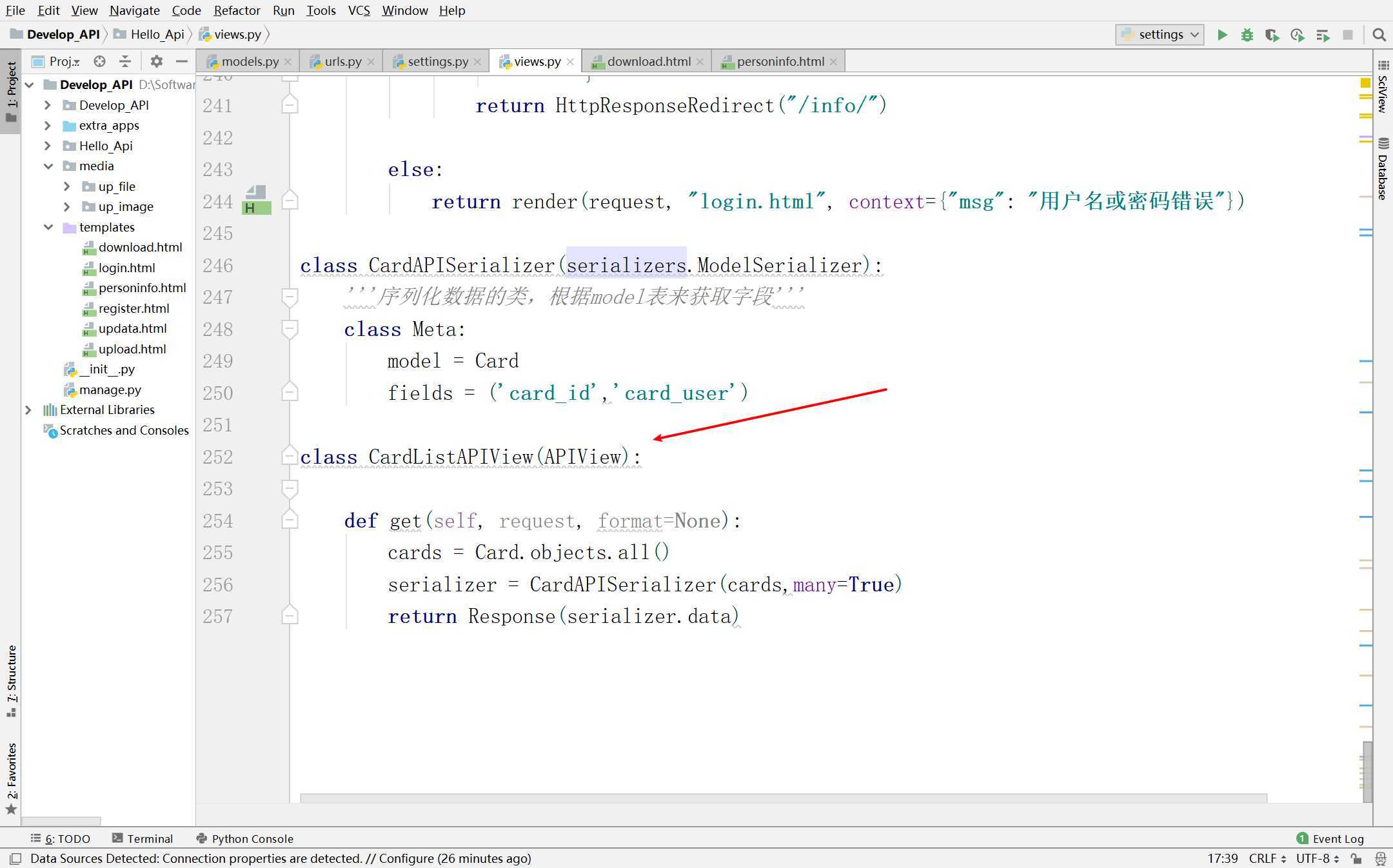Click the read-only lock icon in status bar

coord(1357,859)
